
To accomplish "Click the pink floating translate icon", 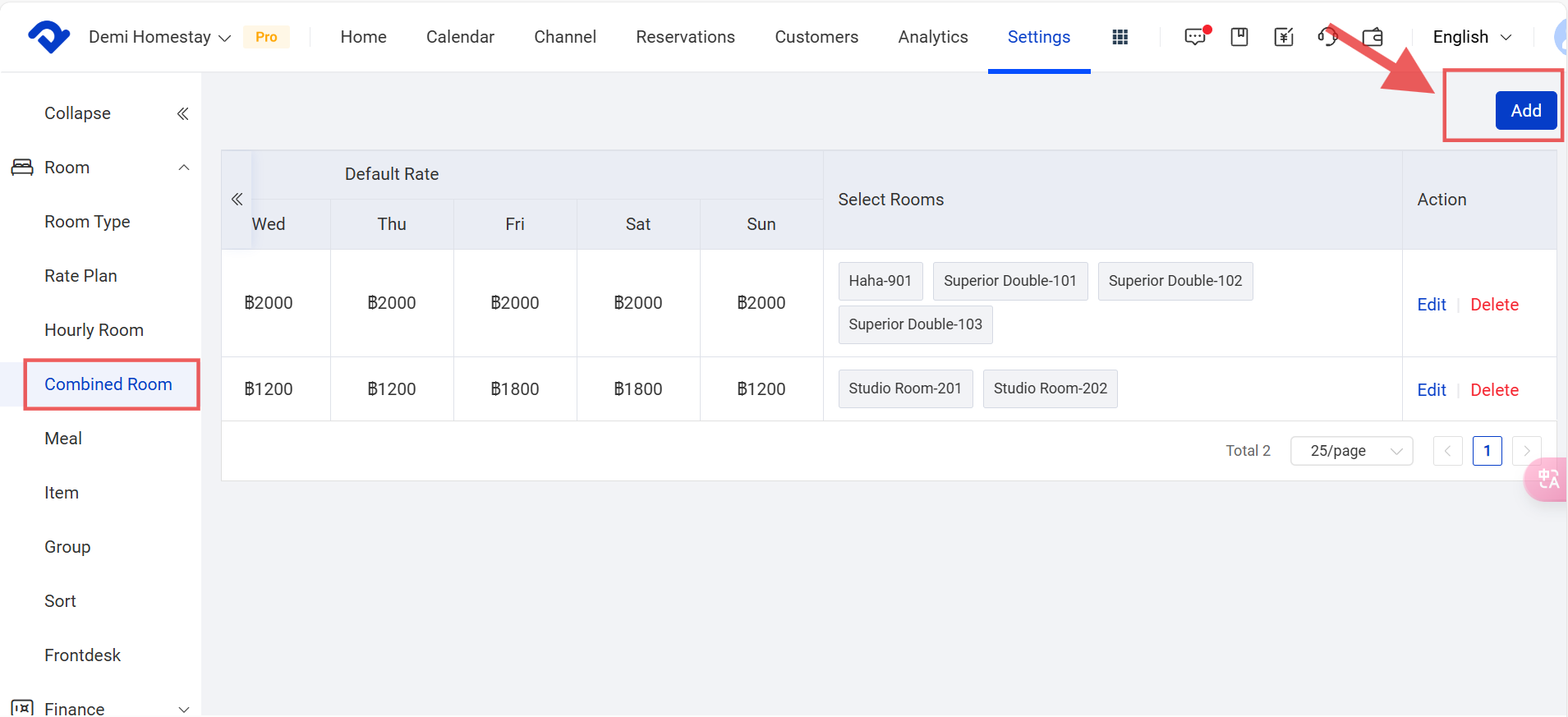I will 1547,479.
